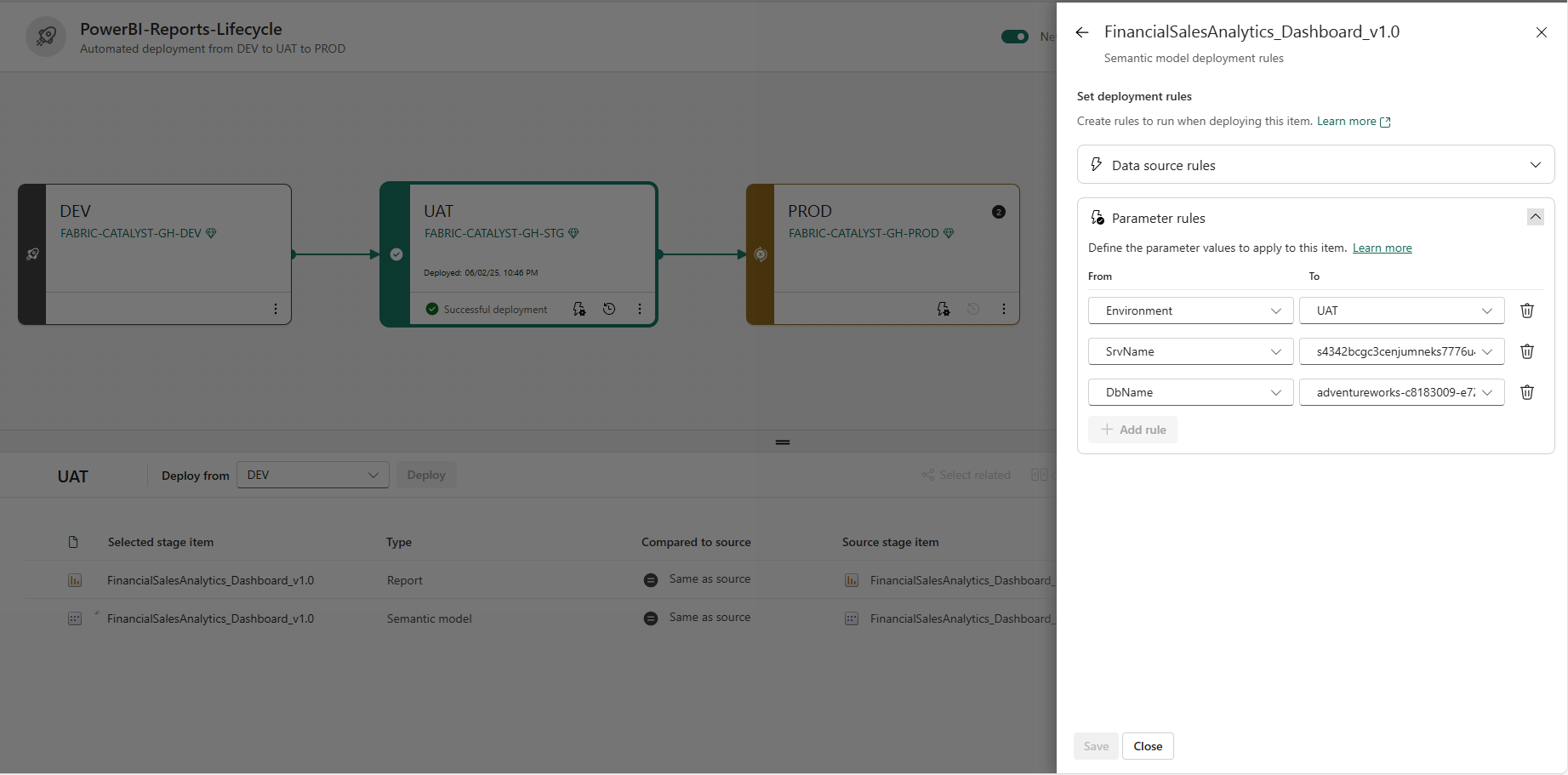Click the Report type icon in first row
Screen dimensions: 1568x775
(75, 580)
